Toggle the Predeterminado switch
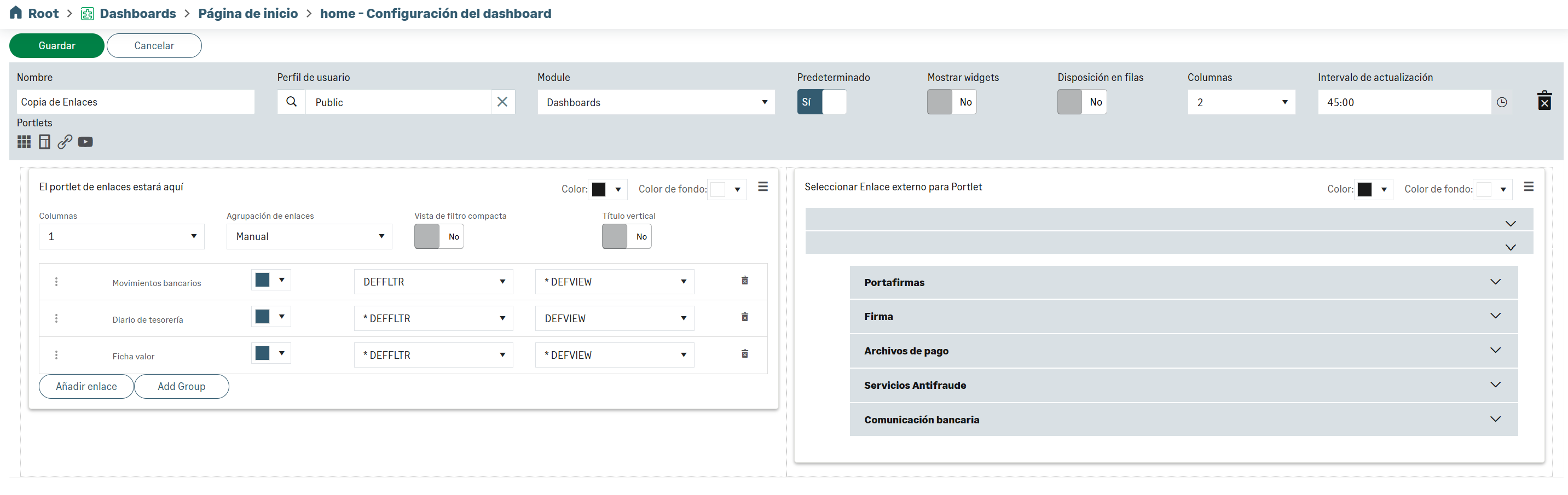The width and height of the screenshot is (1568, 495). click(821, 102)
